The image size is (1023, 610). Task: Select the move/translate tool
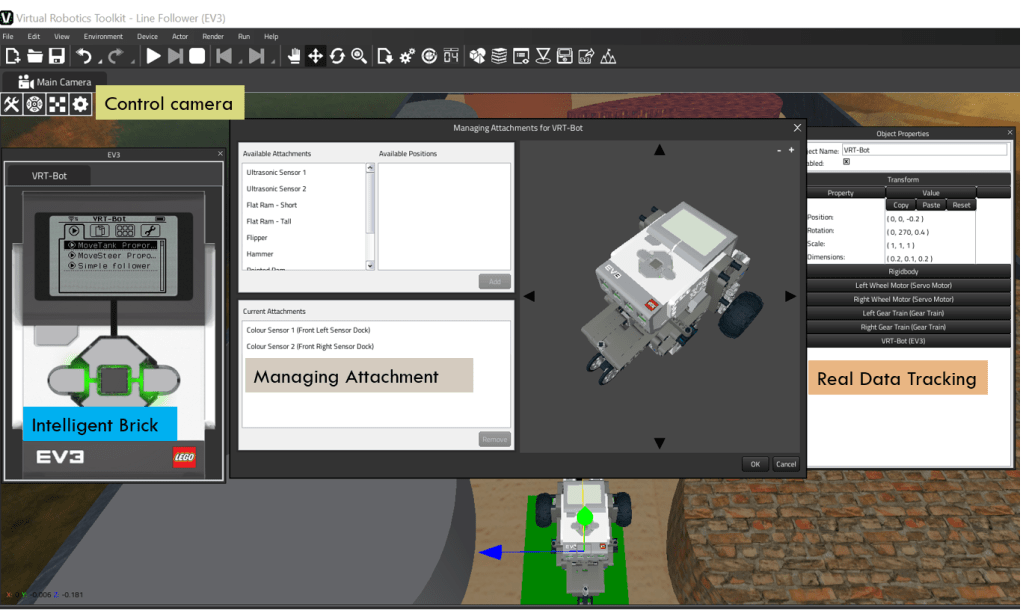coord(315,57)
